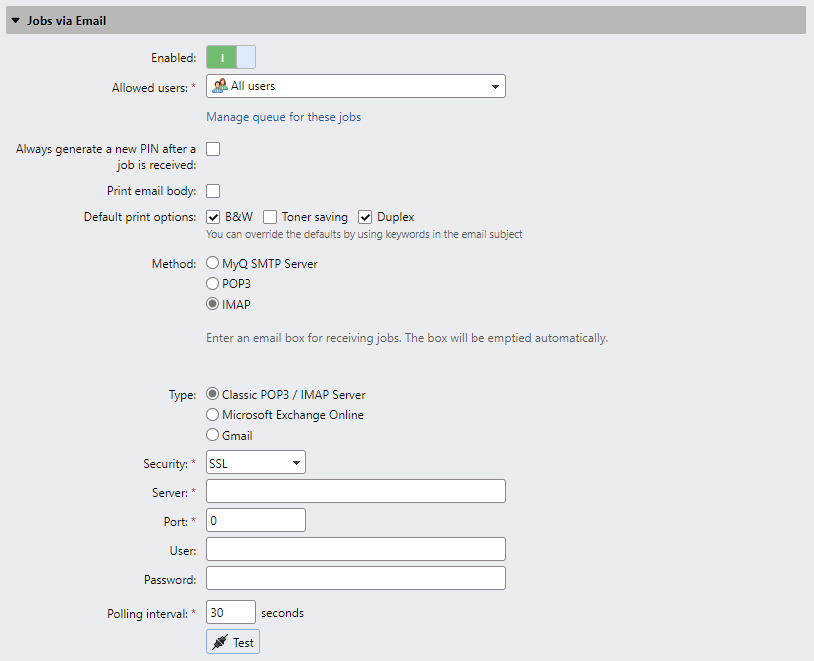
Task: Select the POP3 method
Action: (210, 283)
